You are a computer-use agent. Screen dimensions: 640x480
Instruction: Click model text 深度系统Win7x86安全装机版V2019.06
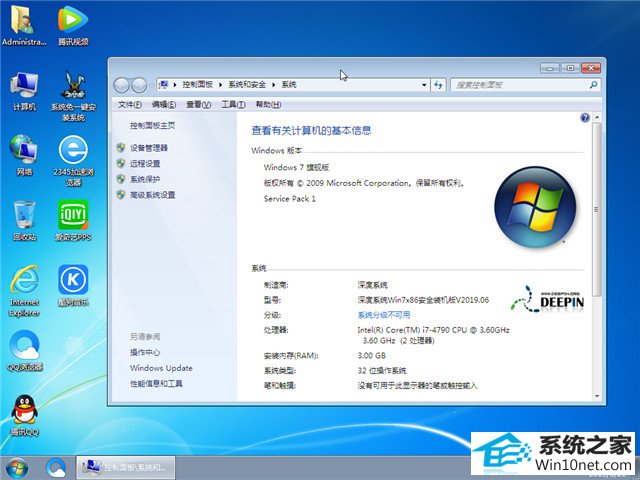[x=423, y=300]
